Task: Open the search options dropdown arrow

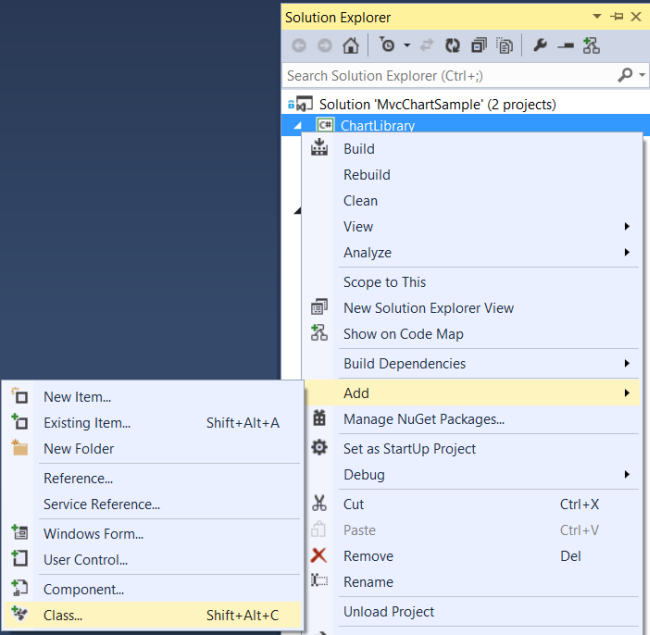Action: (x=642, y=75)
